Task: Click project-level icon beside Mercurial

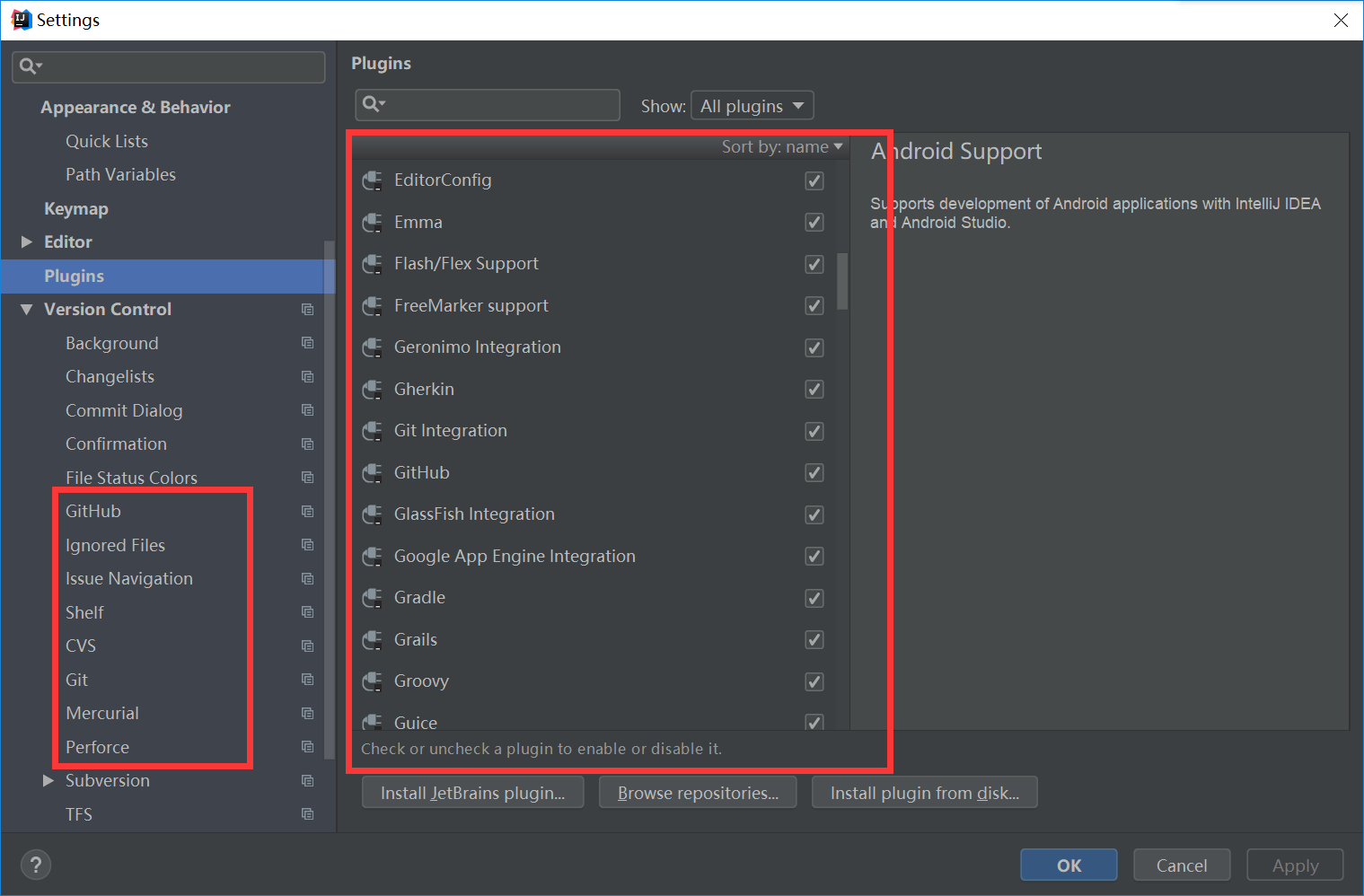Action: (x=308, y=714)
